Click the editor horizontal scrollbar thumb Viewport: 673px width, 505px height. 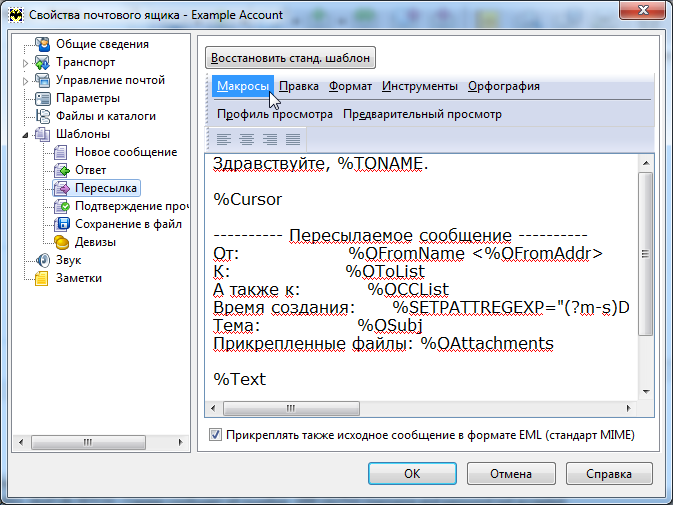coord(291,408)
